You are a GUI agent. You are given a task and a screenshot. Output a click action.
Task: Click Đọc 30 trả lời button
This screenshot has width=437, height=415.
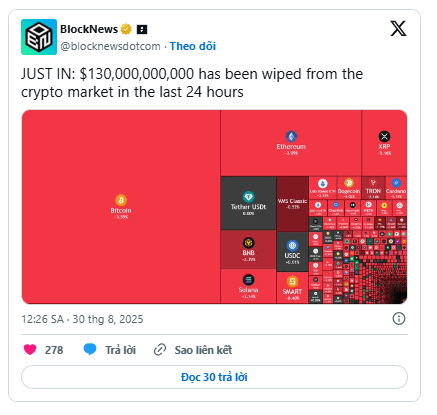214,377
